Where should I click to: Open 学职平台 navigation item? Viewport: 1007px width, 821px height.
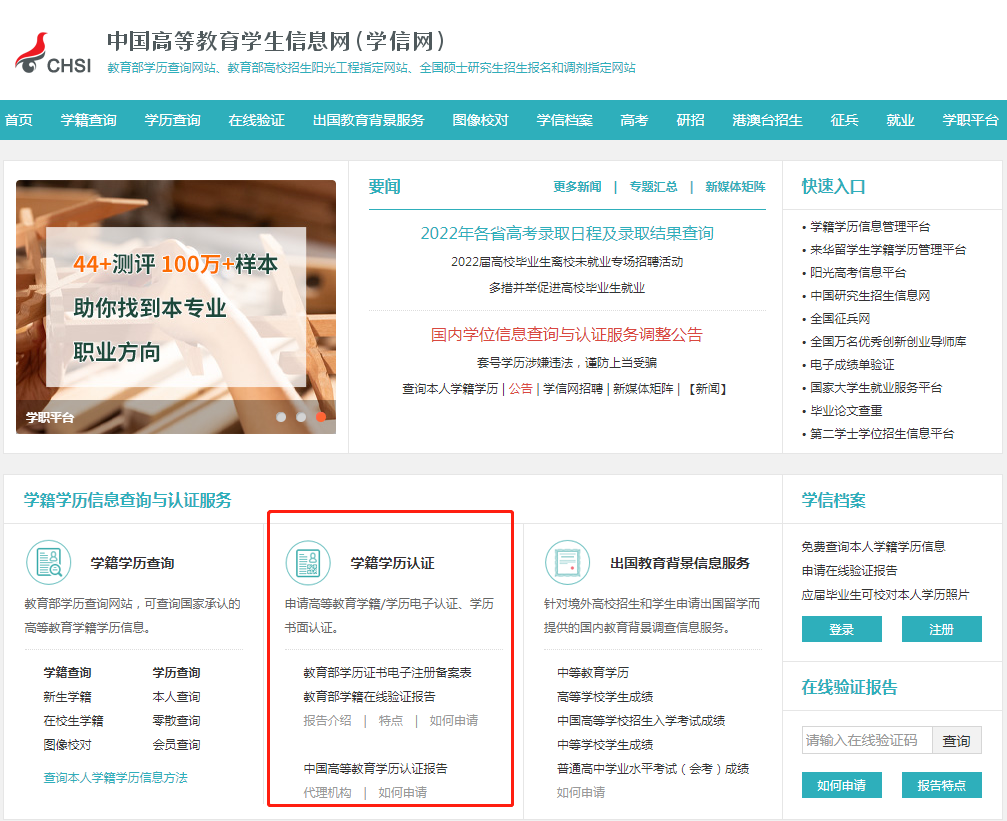(970, 120)
